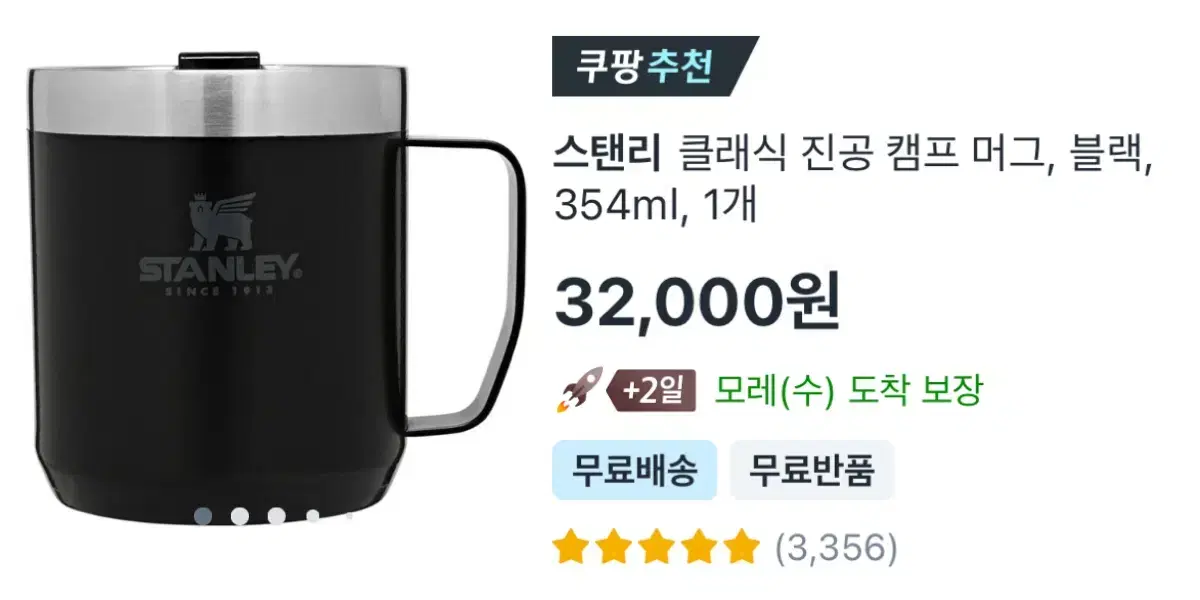Click the third yellow rating star

pos(656,548)
